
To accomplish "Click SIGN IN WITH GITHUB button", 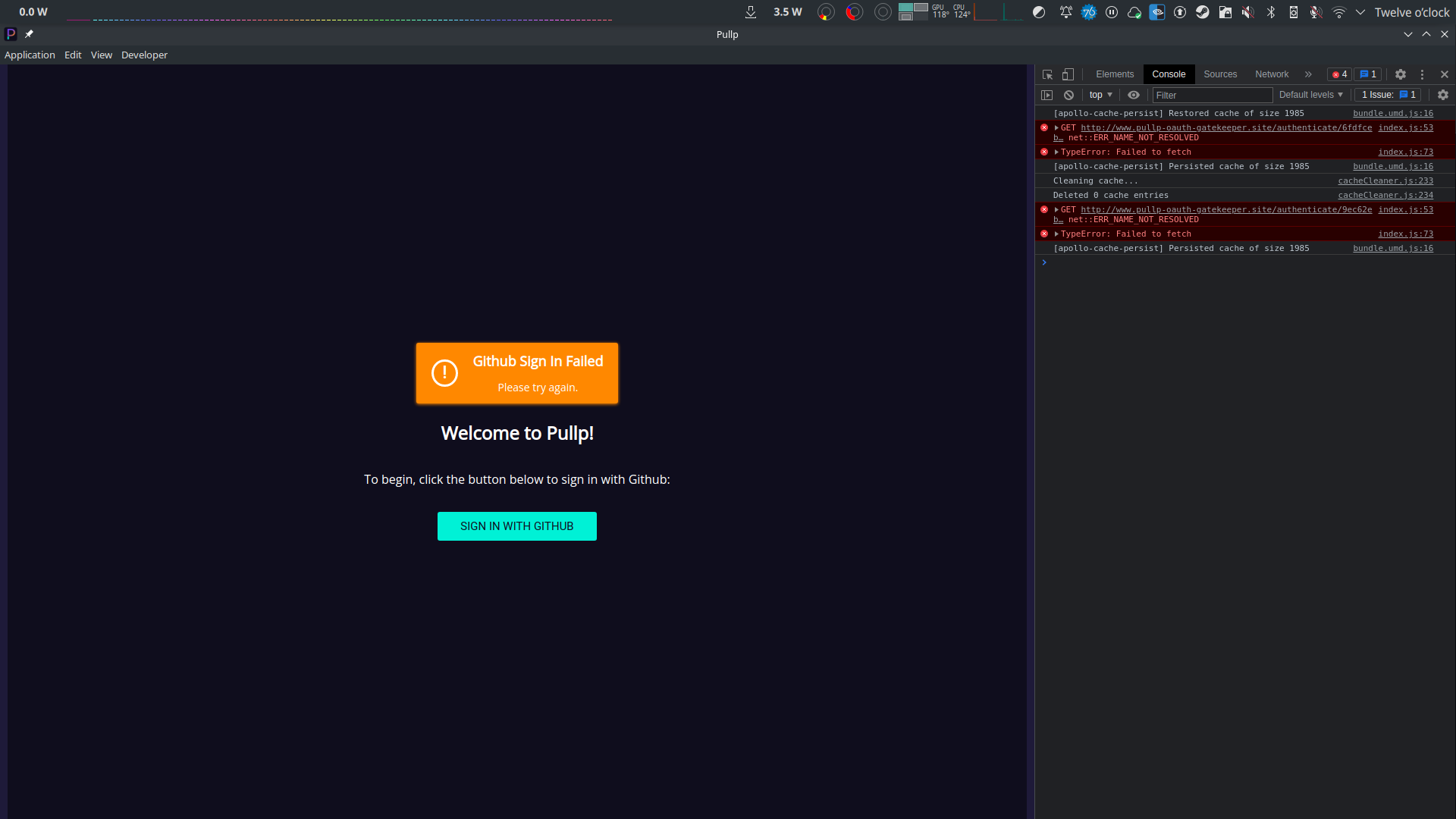I will 517,526.
